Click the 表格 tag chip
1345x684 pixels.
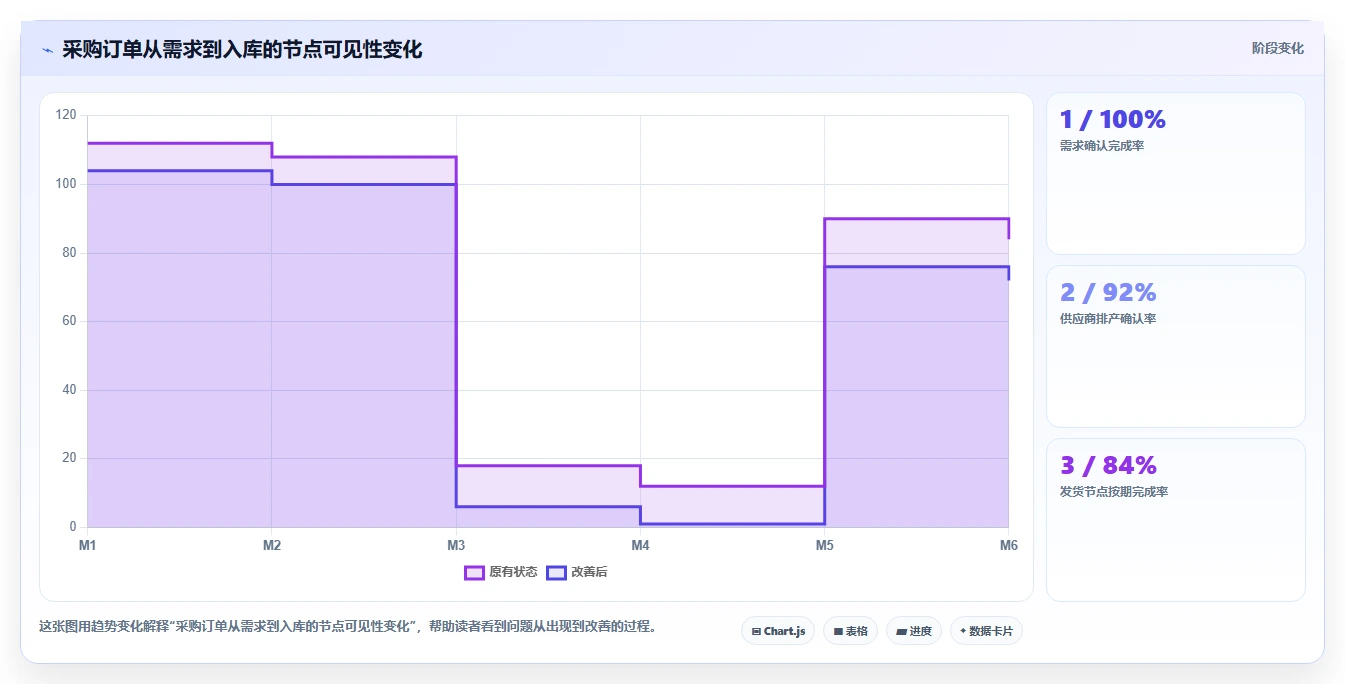(x=850, y=631)
